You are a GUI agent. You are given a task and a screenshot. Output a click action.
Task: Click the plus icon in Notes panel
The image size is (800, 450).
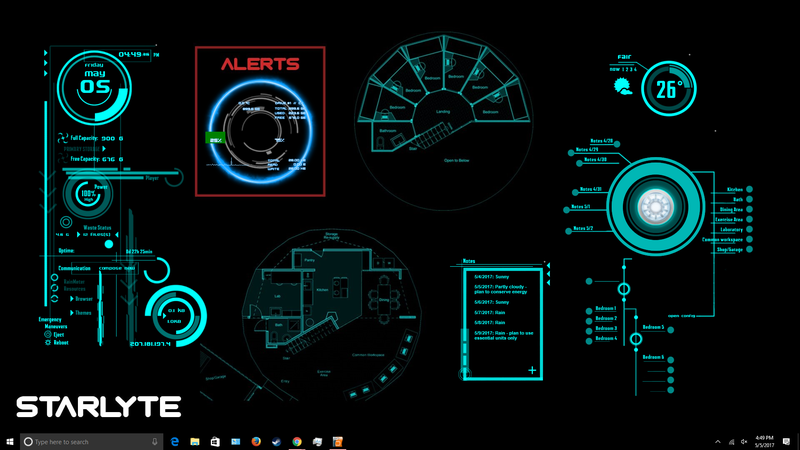tap(532, 371)
